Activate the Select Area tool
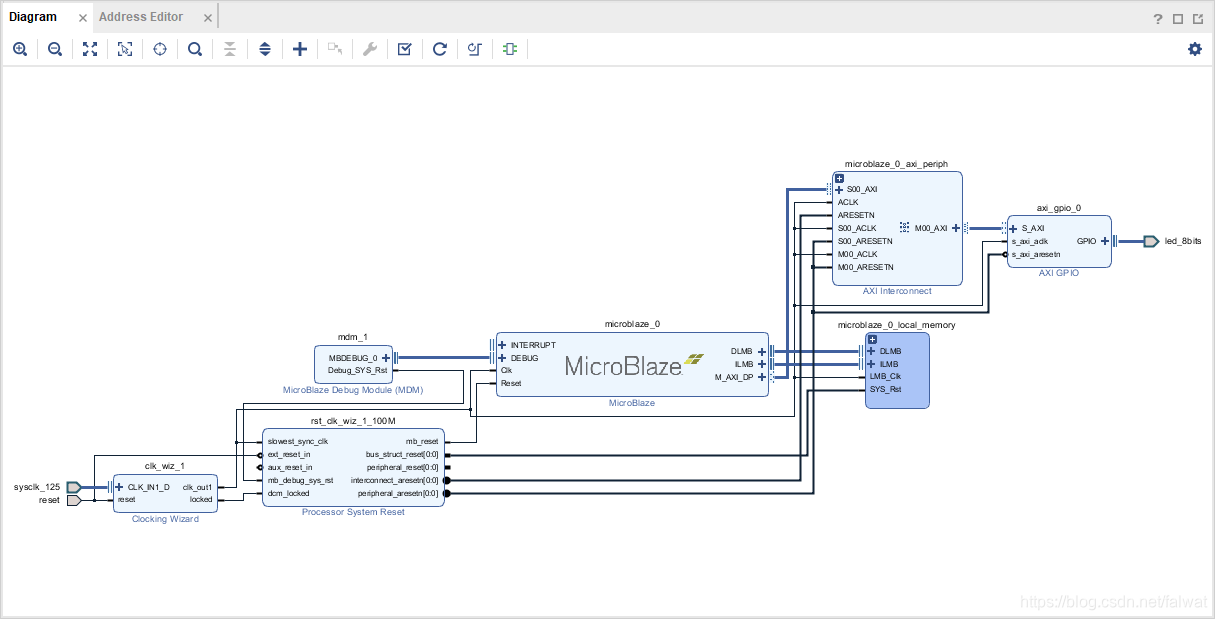 coord(125,49)
